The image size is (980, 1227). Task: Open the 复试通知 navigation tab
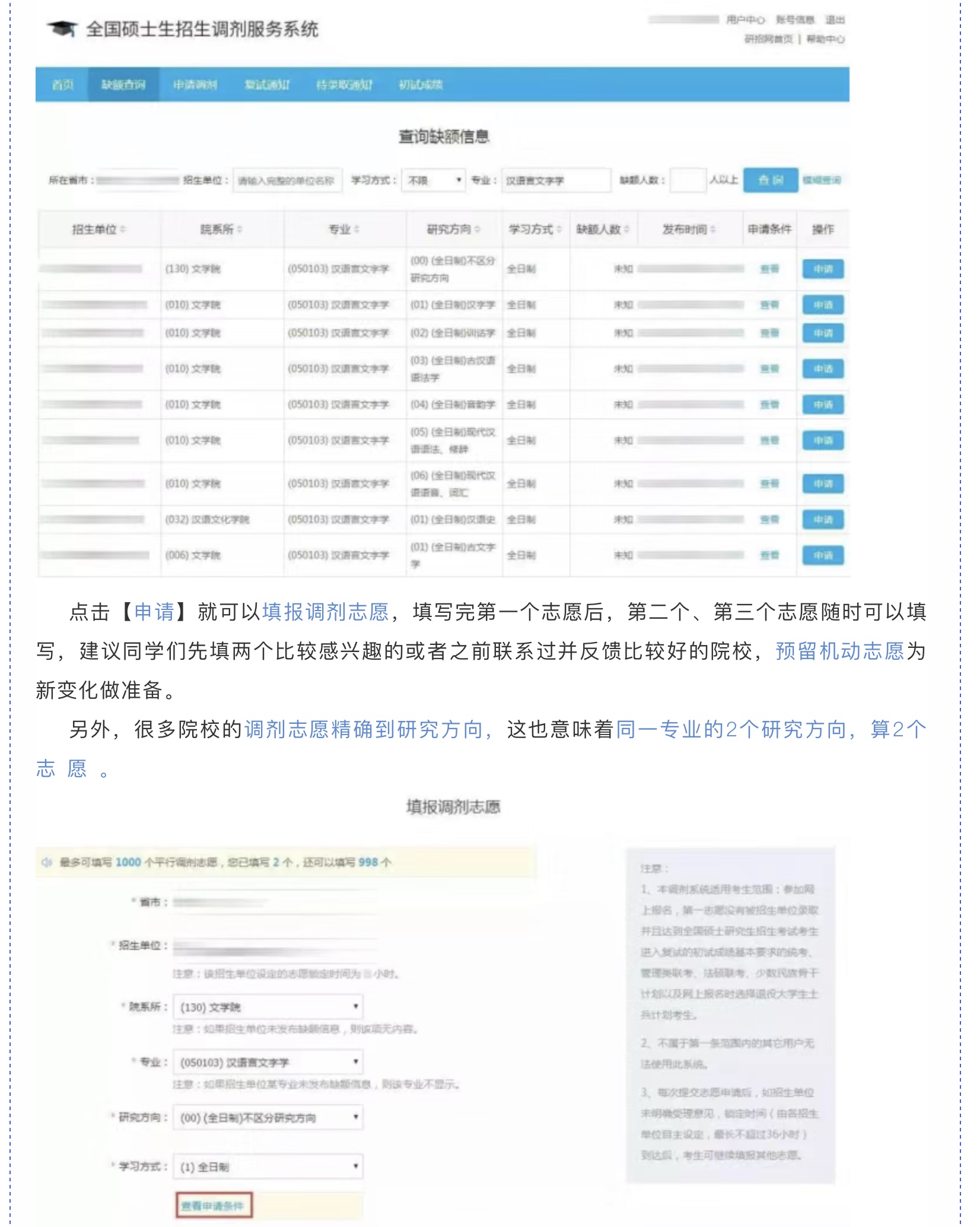[267, 85]
